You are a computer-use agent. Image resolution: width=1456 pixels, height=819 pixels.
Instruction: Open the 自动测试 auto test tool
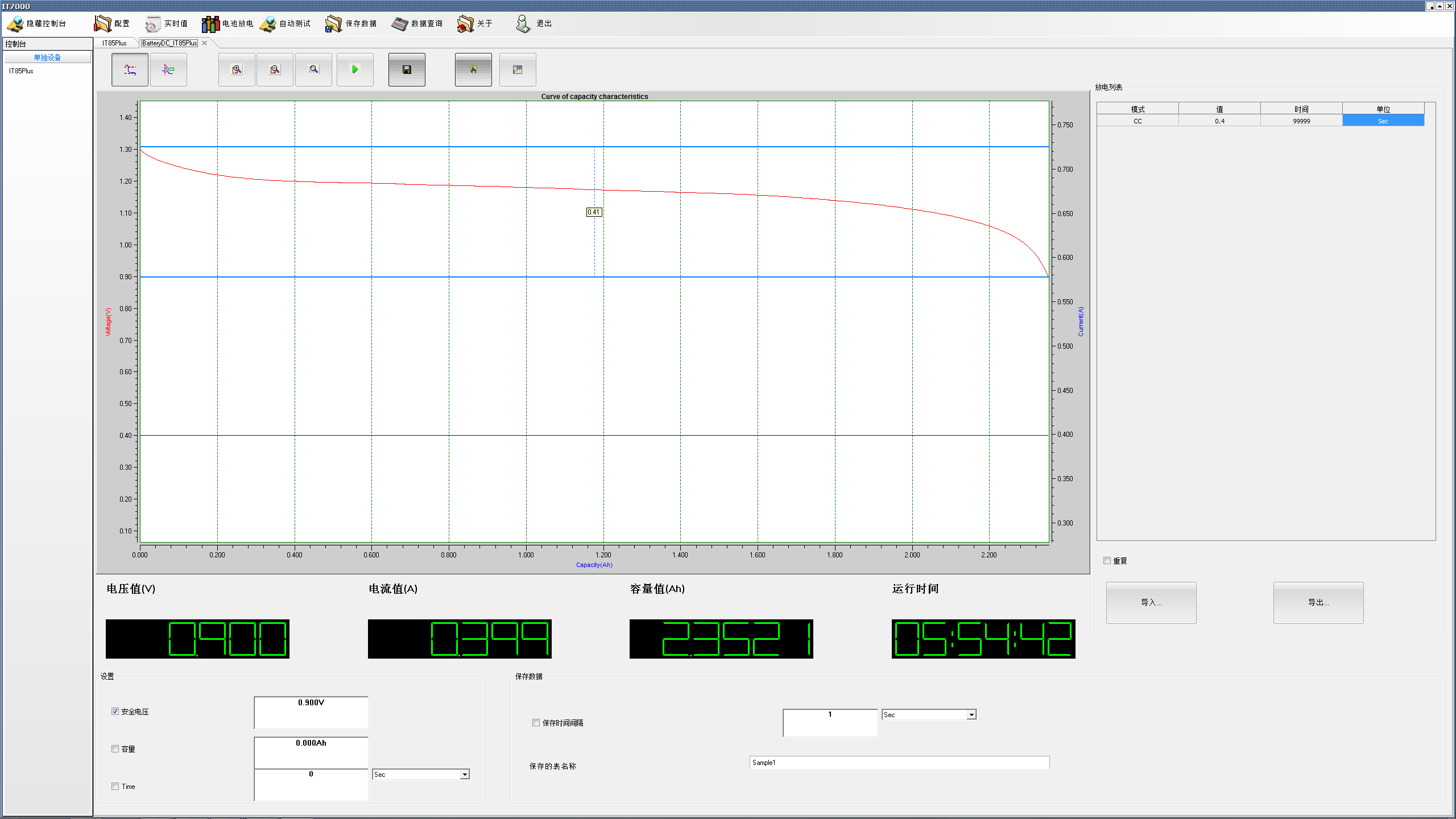click(285, 23)
